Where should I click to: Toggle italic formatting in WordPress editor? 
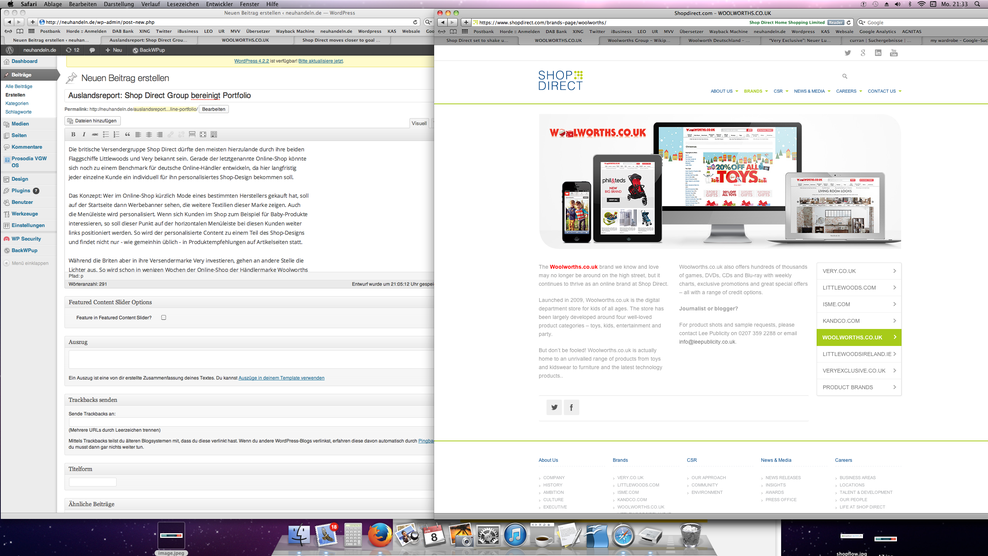pyautogui.click(x=84, y=134)
